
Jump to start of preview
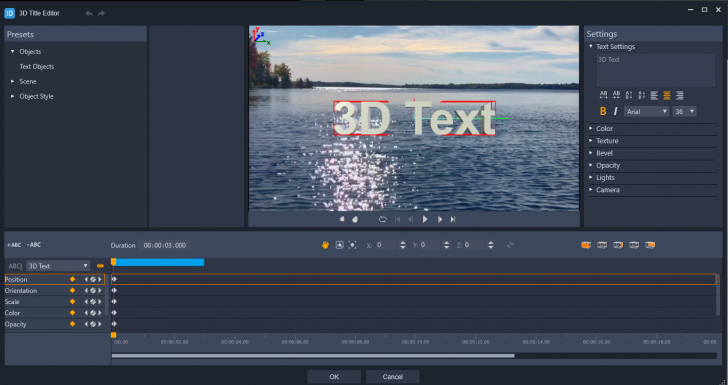pos(397,219)
